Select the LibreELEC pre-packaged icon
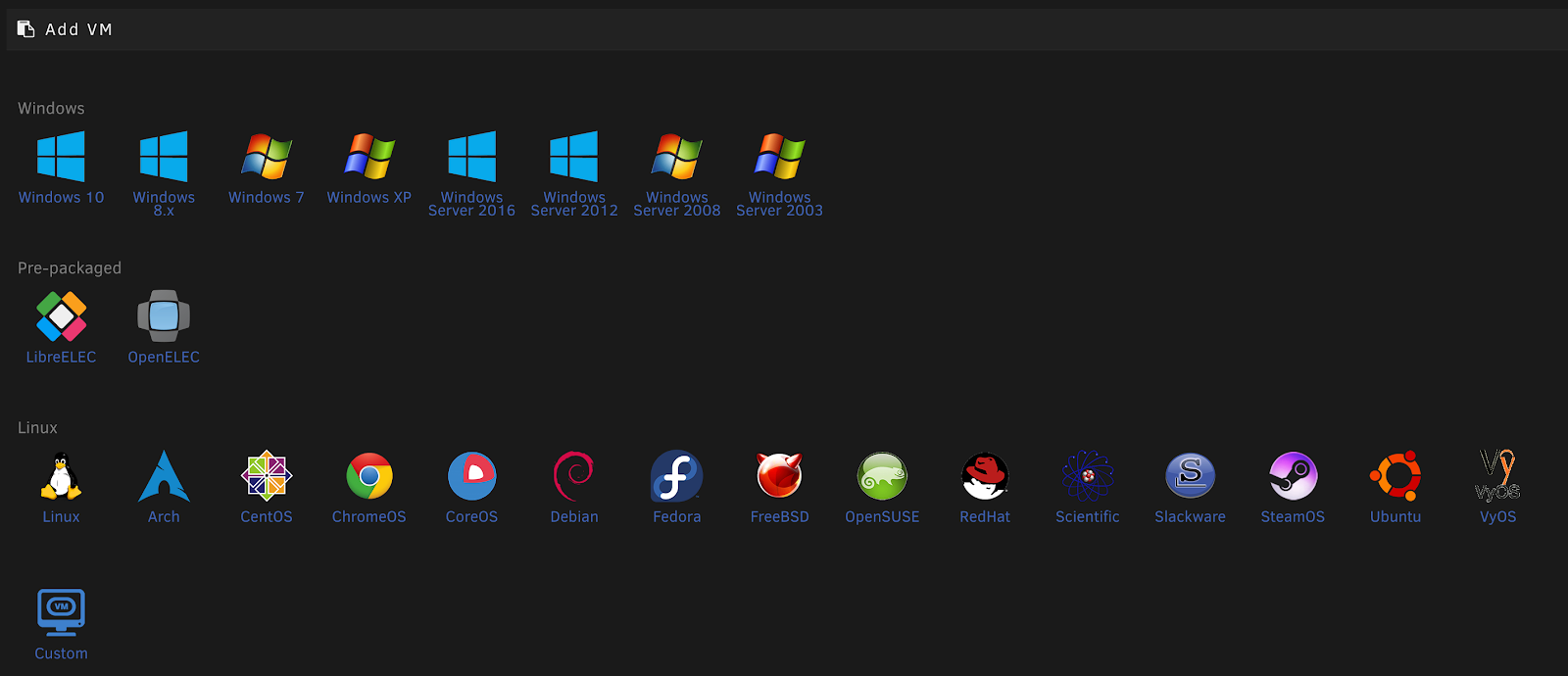Image resolution: width=1568 pixels, height=676 pixels. point(61,316)
